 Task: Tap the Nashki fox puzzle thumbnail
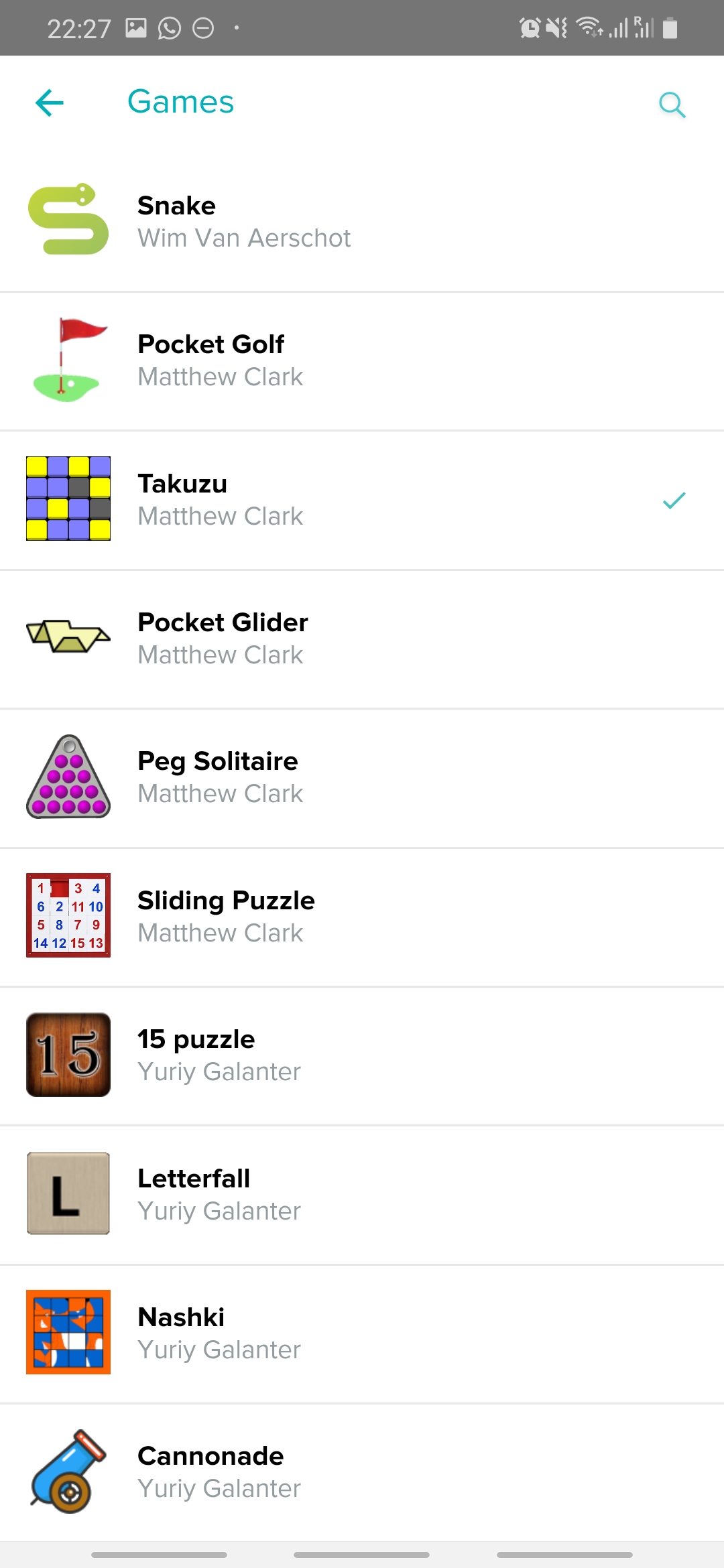pos(68,1332)
